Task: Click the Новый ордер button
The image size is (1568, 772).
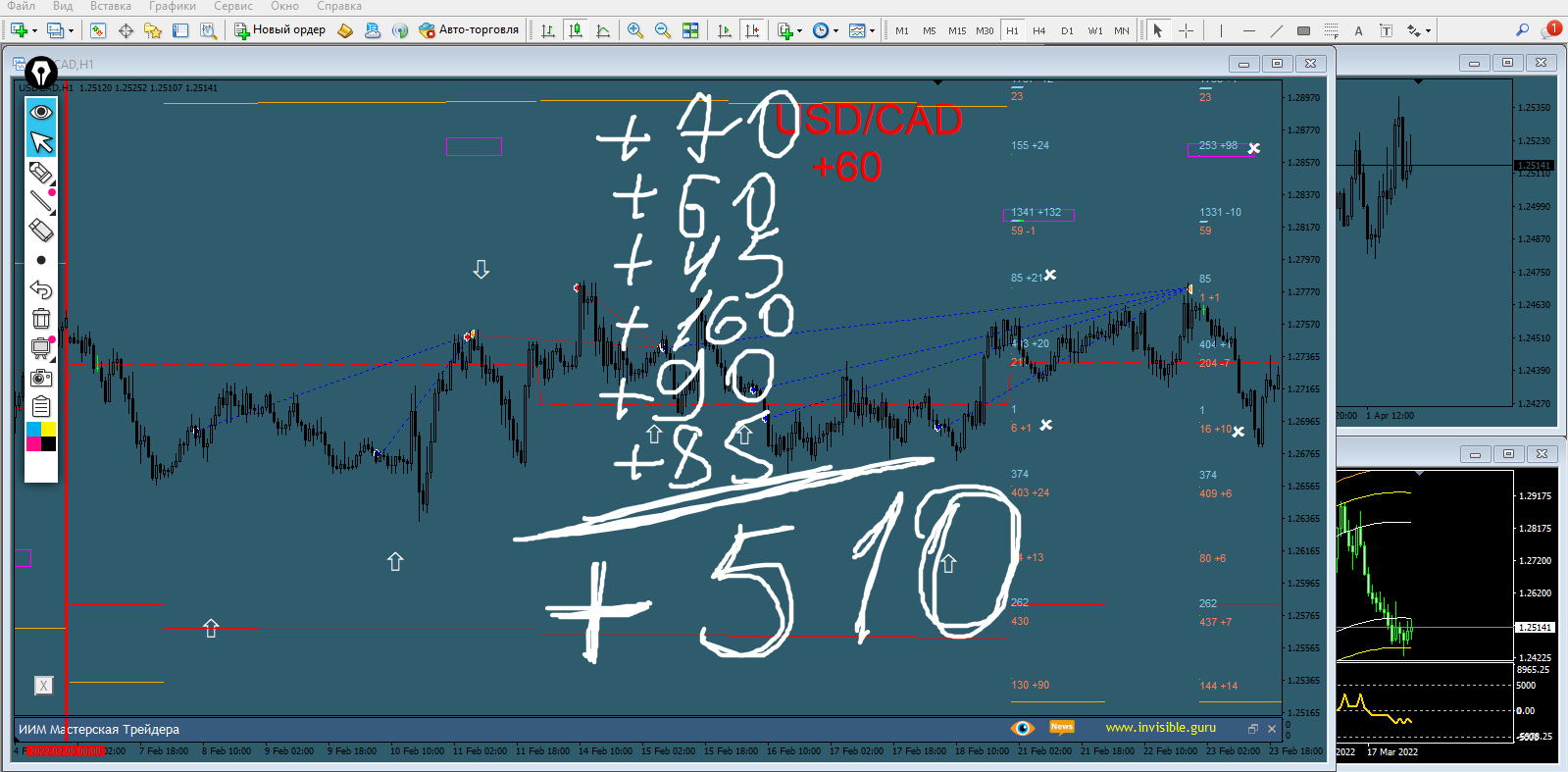Action: [x=279, y=30]
